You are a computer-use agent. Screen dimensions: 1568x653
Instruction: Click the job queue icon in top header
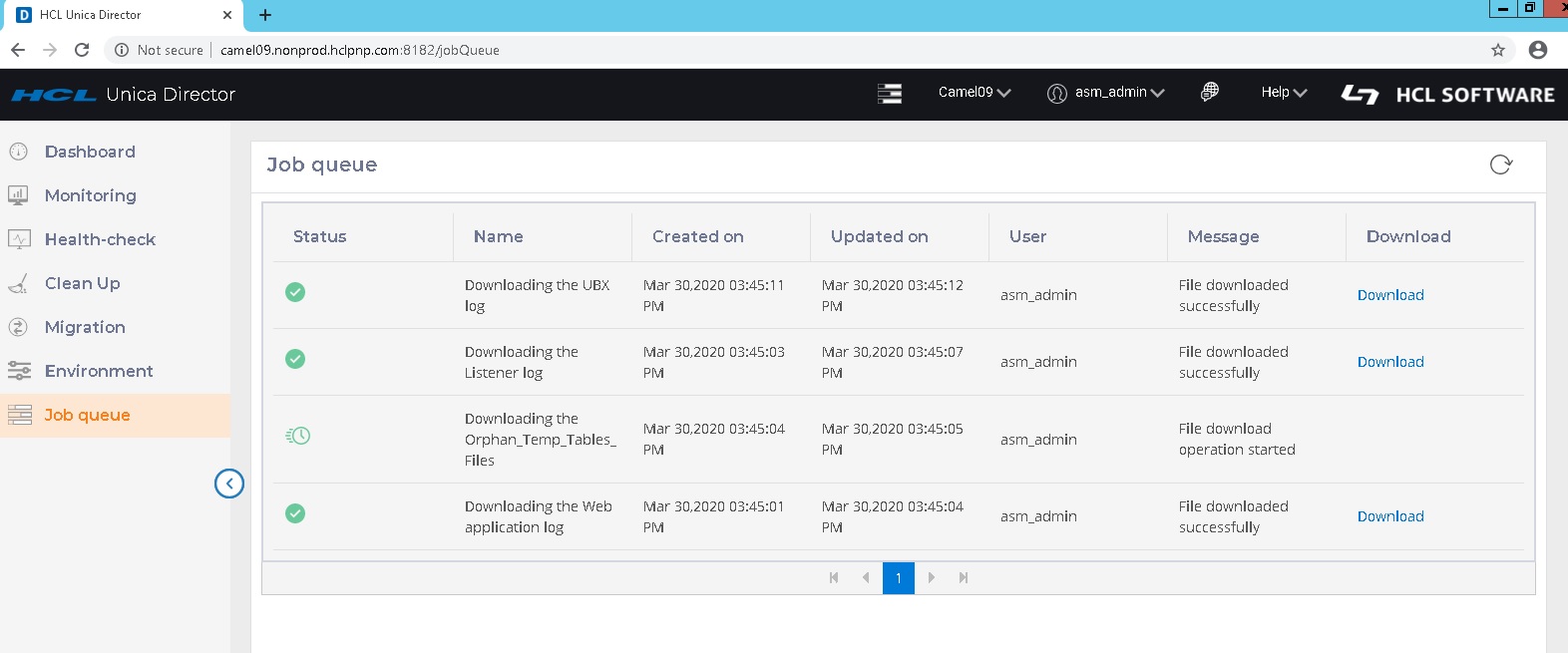[889, 94]
